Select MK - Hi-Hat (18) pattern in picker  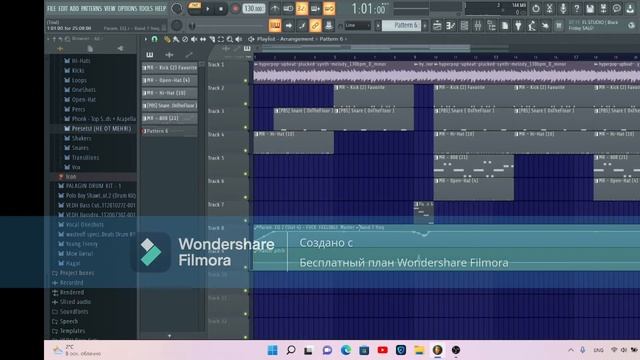169,93
